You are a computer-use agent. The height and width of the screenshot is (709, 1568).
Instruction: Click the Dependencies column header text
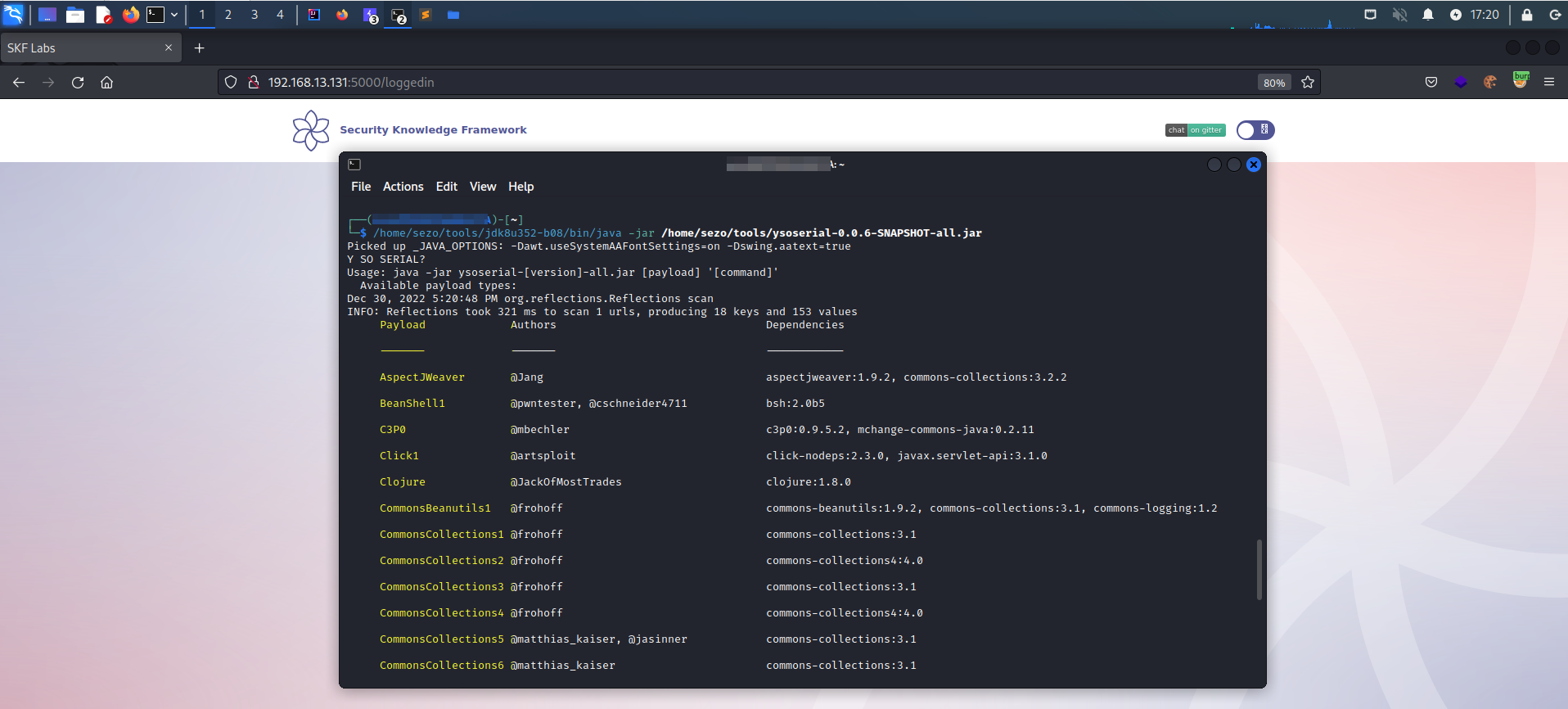tap(805, 325)
